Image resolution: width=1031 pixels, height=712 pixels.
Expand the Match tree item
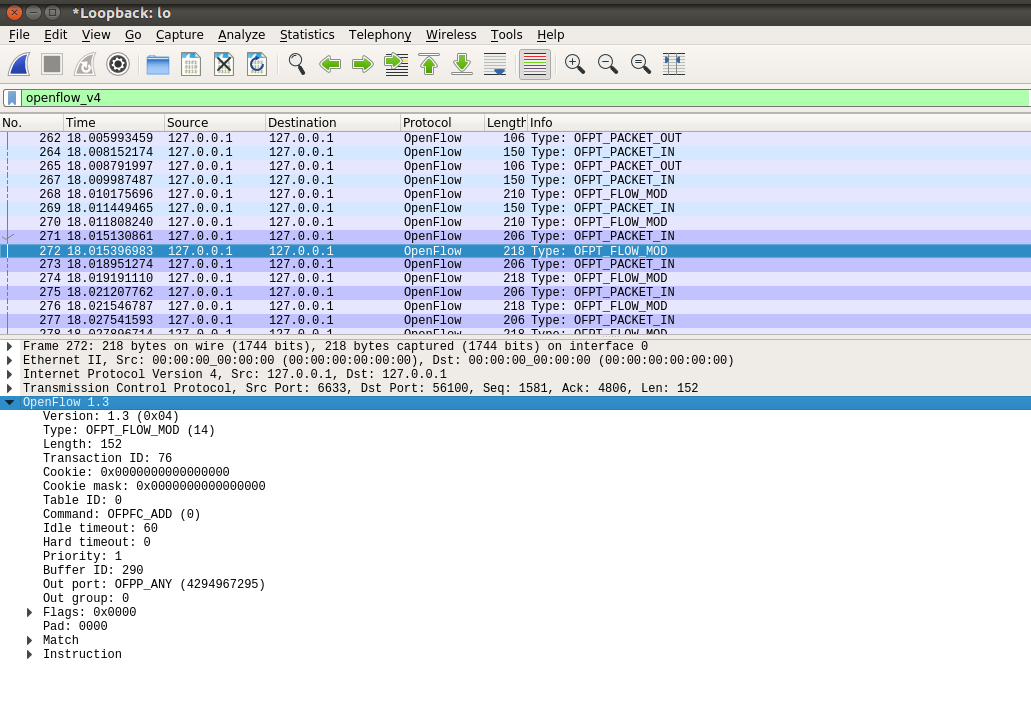[x=30, y=641]
